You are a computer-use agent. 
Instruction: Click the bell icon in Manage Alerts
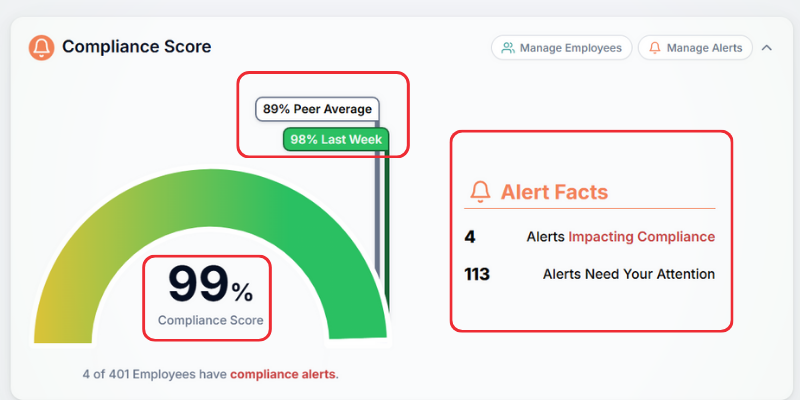point(655,47)
